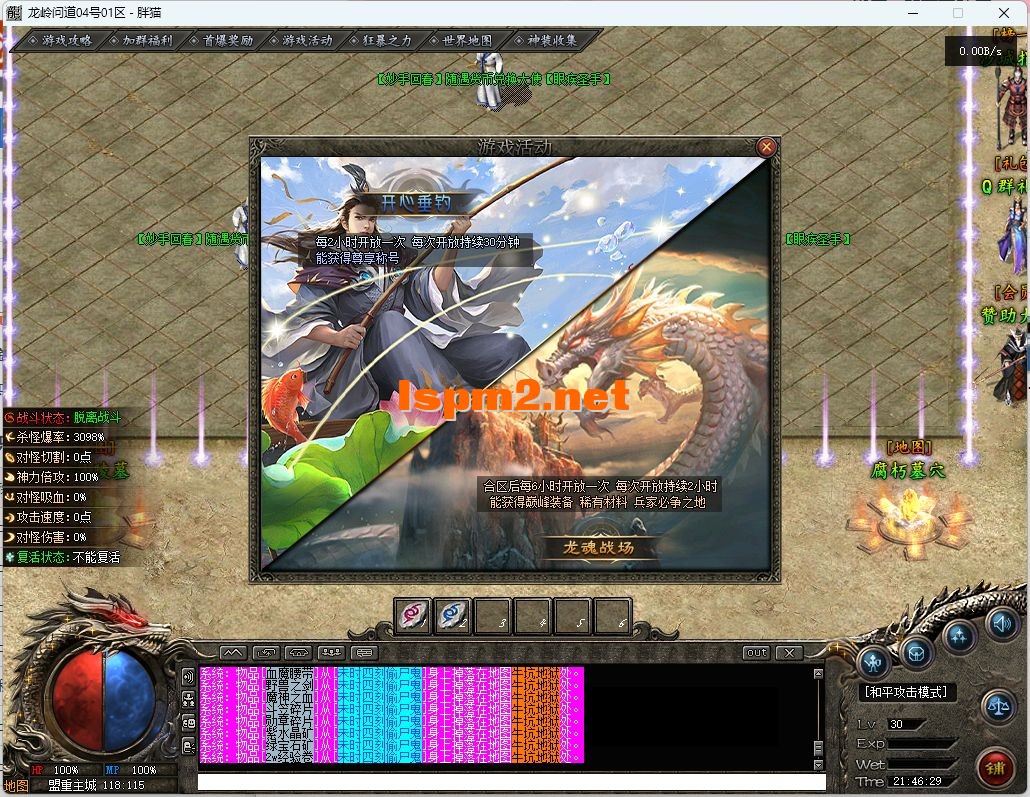1030x797 pixels.
Task: Select empty hotbar slot 6
Action: point(612,616)
